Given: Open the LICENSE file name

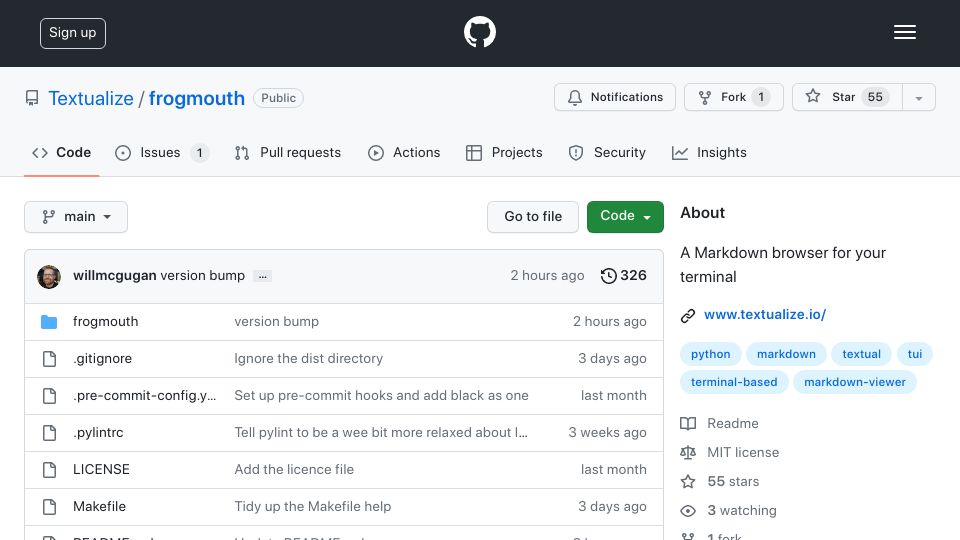Looking at the screenshot, I should (101, 470).
